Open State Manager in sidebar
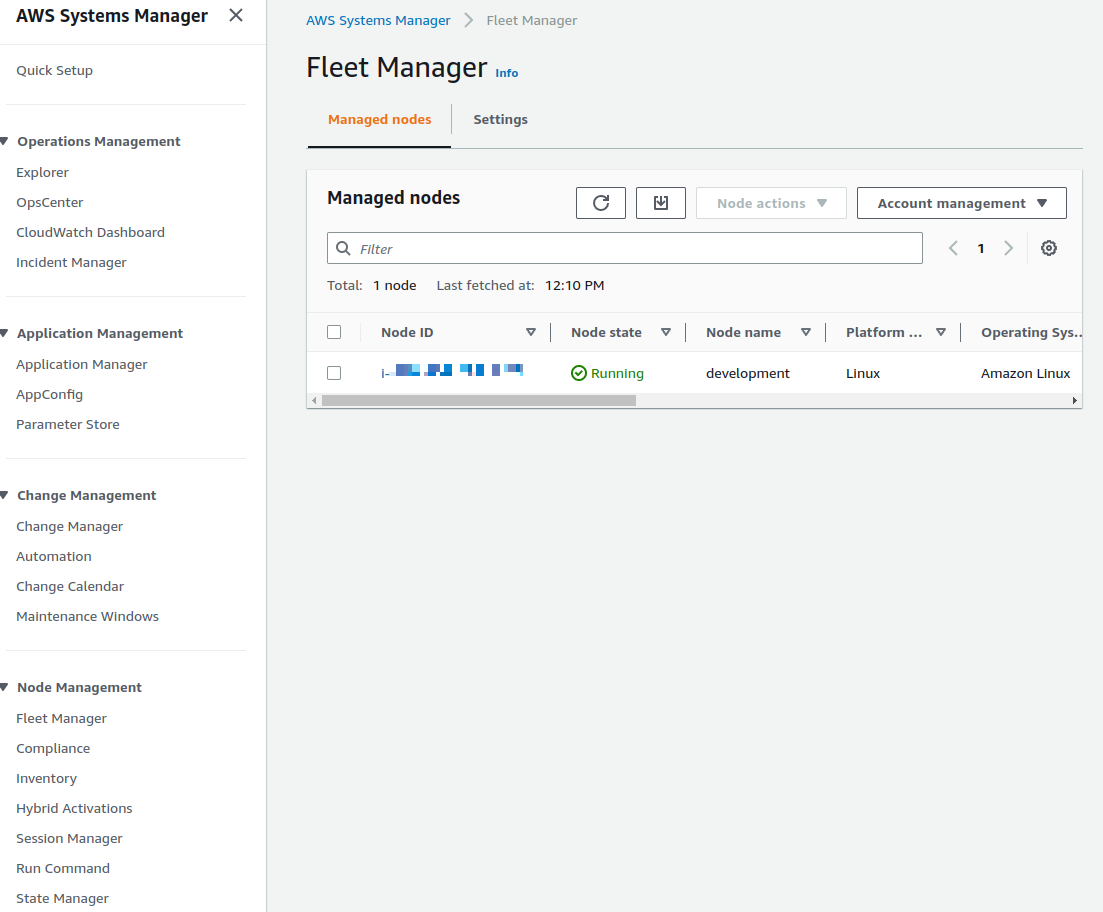This screenshot has height=912, width=1103. (62, 899)
